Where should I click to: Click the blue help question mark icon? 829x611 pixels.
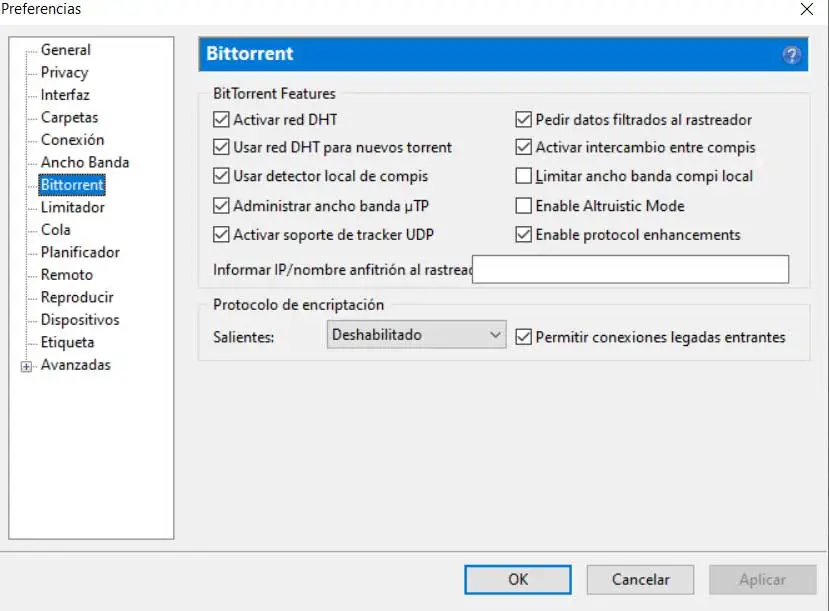(792, 55)
